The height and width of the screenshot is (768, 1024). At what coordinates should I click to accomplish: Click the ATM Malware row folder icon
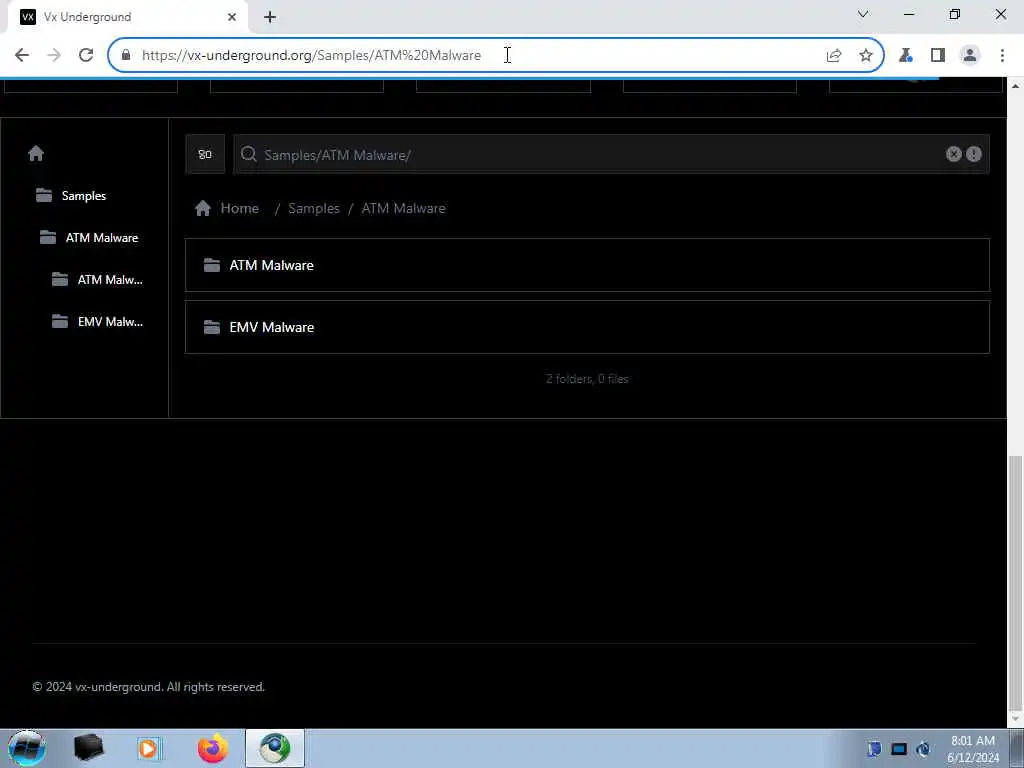[212, 265]
